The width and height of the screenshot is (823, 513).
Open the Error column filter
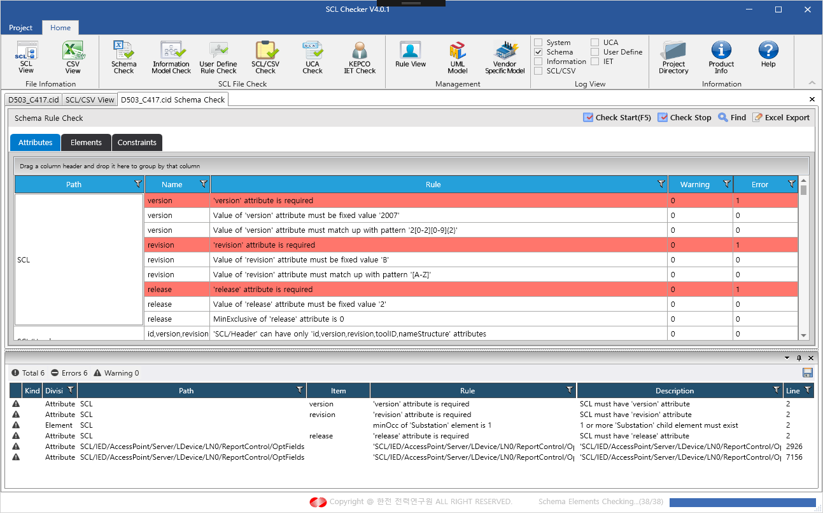point(791,184)
